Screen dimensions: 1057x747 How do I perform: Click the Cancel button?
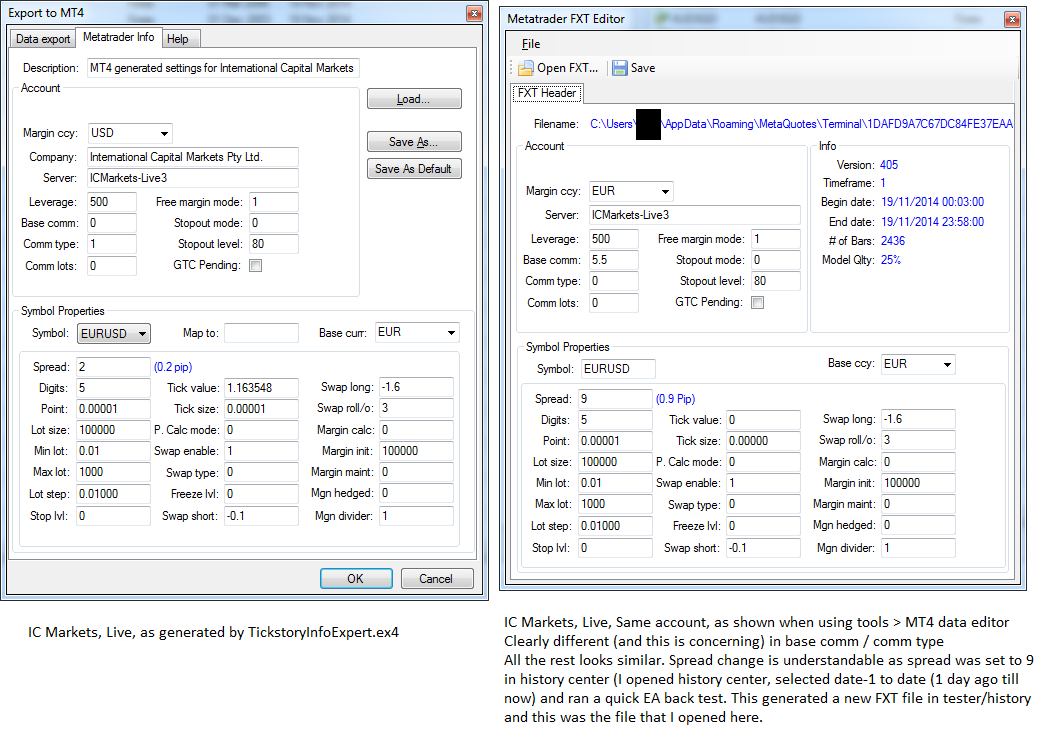(437, 578)
